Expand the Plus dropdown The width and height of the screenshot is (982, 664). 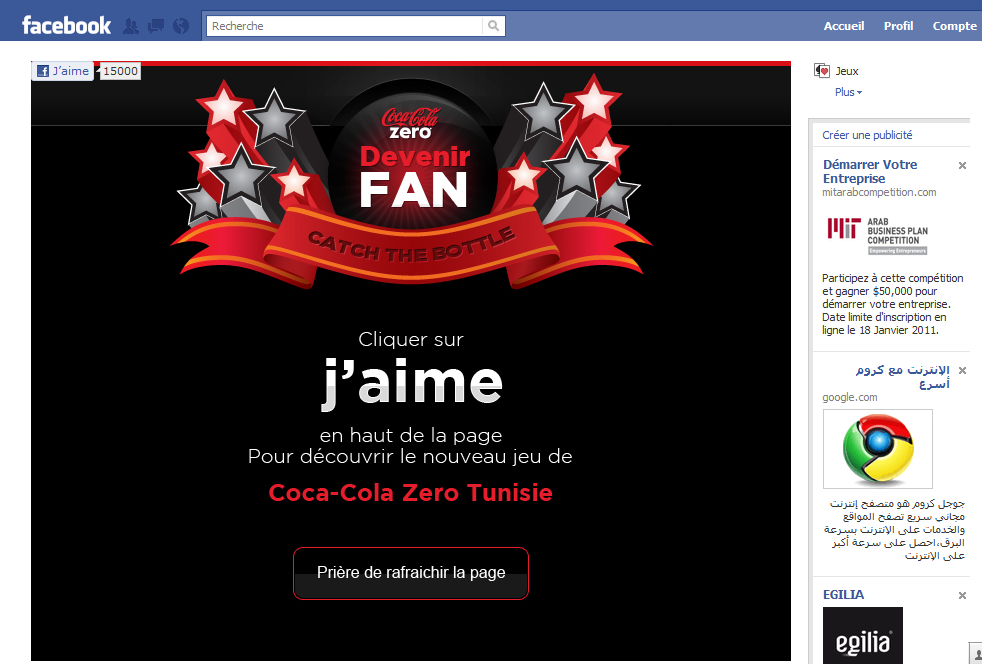(x=848, y=92)
